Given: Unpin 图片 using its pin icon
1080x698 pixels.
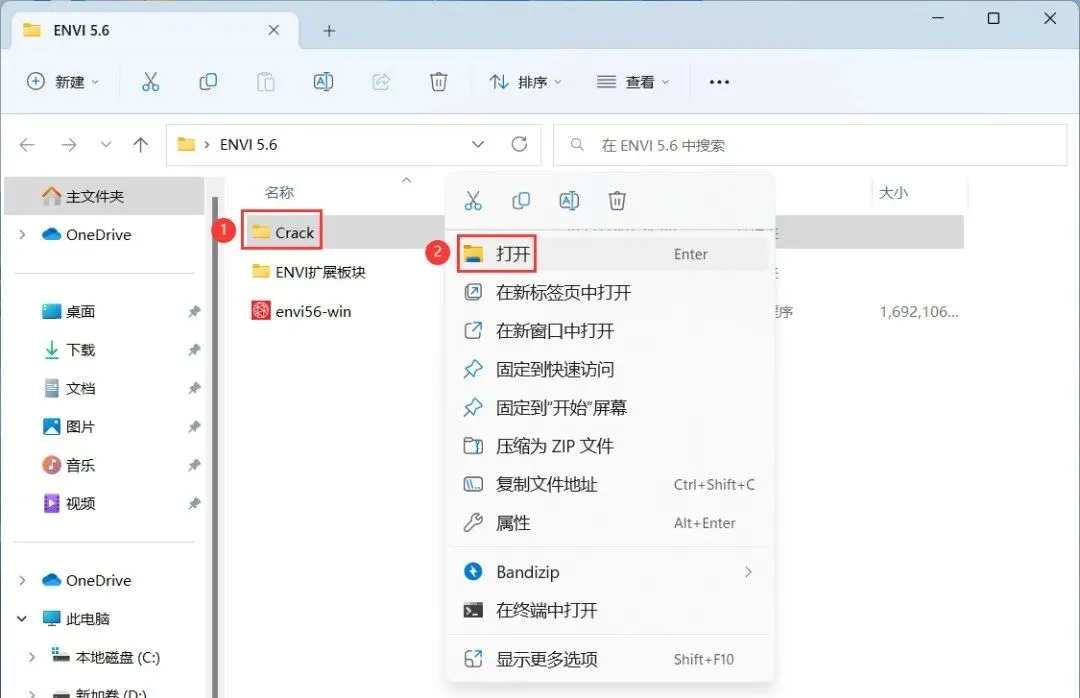Looking at the screenshot, I should (x=194, y=427).
